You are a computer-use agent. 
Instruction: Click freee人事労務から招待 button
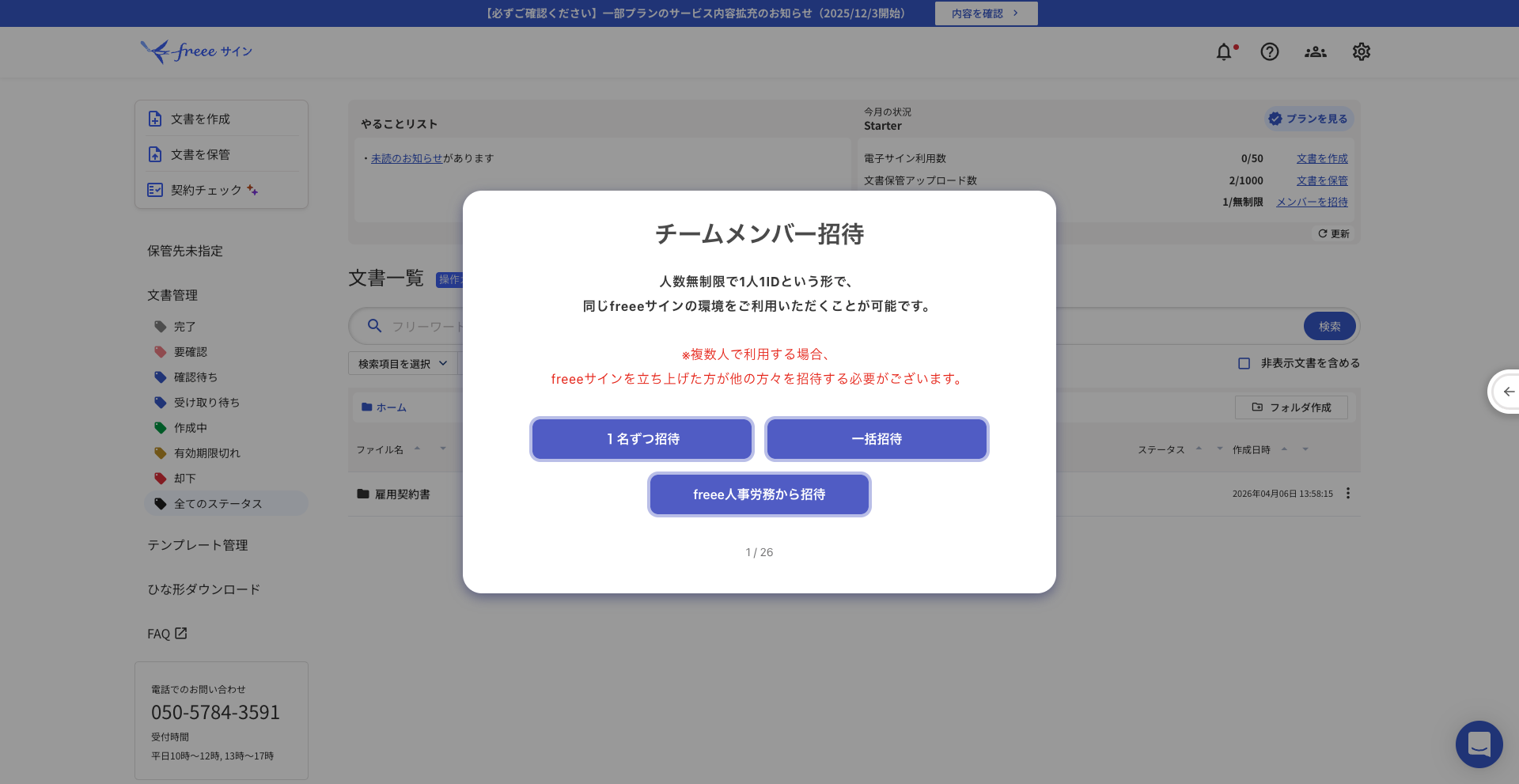[x=759, y=494]
